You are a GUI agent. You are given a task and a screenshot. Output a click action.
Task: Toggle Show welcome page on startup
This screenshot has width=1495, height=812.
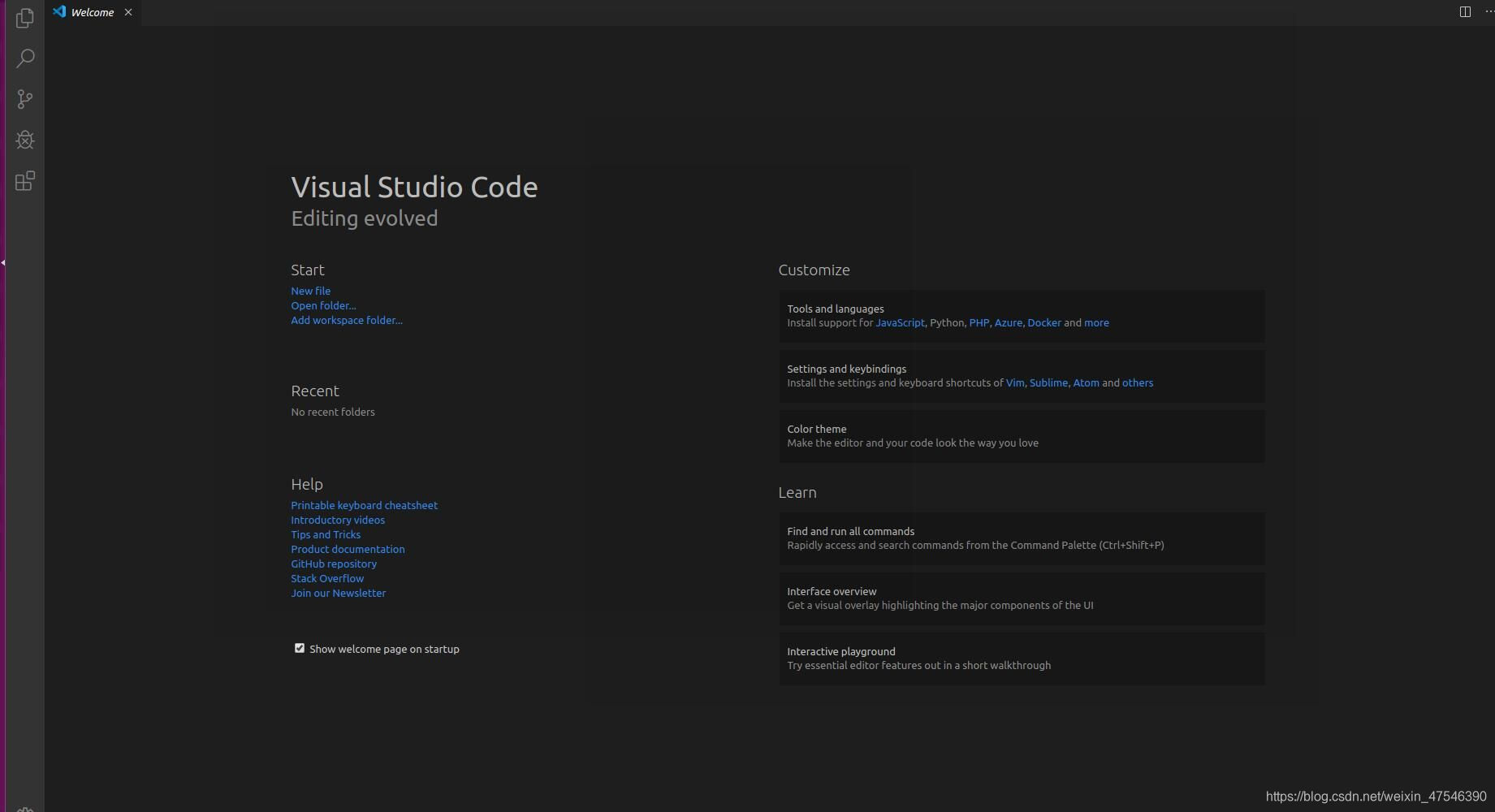300,648
